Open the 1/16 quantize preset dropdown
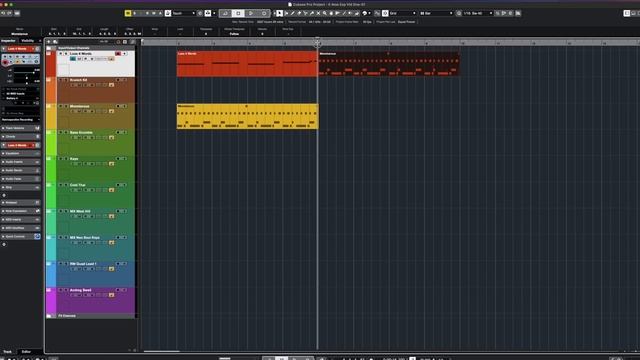The height and width of the screenshot is (360, 640). [478, 13]
